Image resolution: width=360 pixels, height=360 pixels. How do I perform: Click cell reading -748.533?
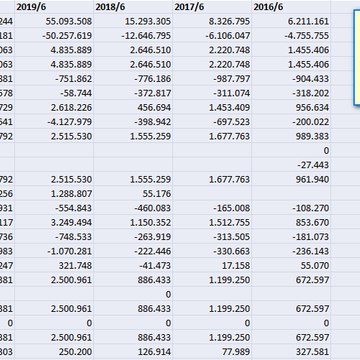[x=54, y=236]
